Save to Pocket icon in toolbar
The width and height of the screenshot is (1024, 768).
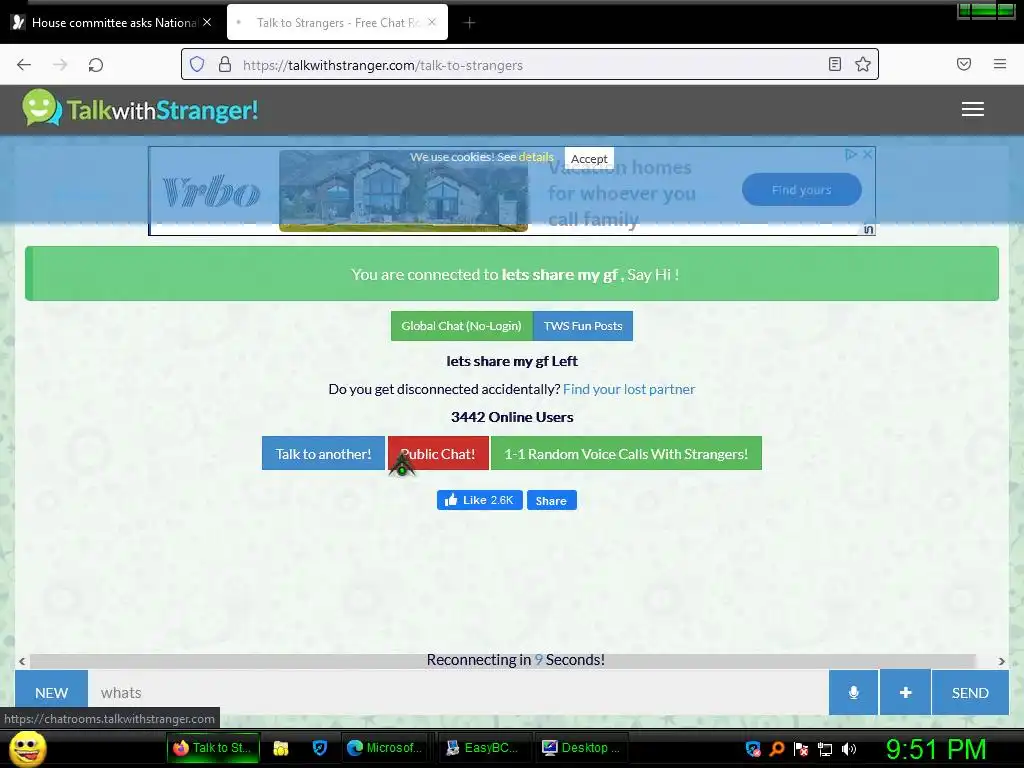coord(964,64)
